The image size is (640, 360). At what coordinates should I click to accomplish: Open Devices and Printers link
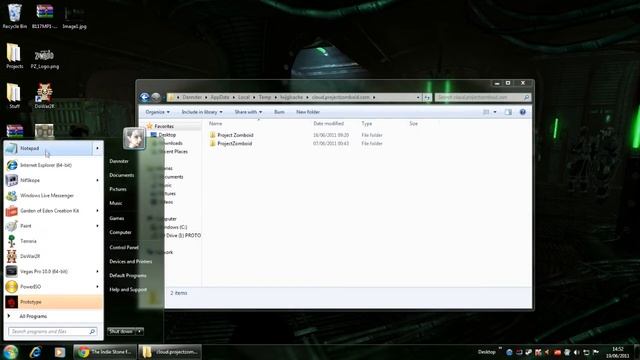coord(131,261)
